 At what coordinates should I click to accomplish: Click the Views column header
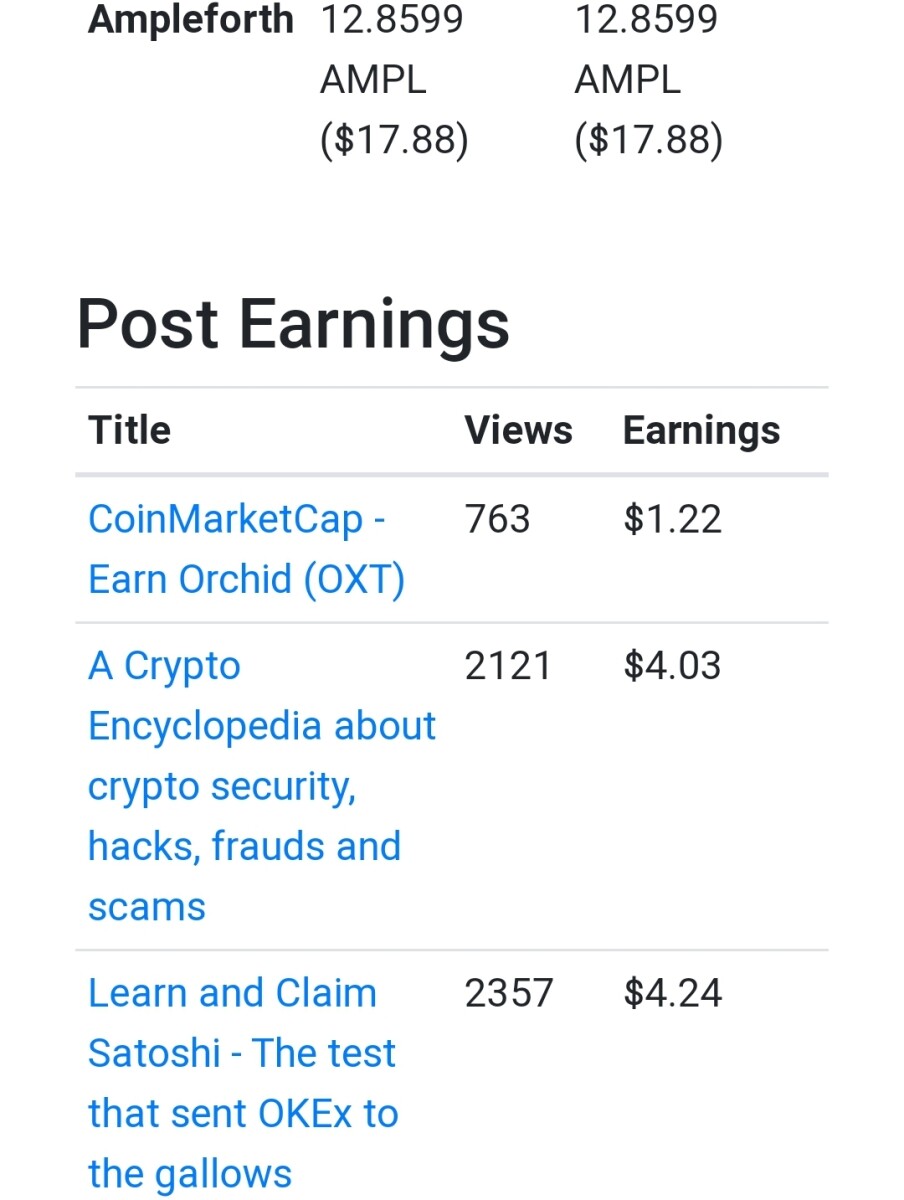518,431
